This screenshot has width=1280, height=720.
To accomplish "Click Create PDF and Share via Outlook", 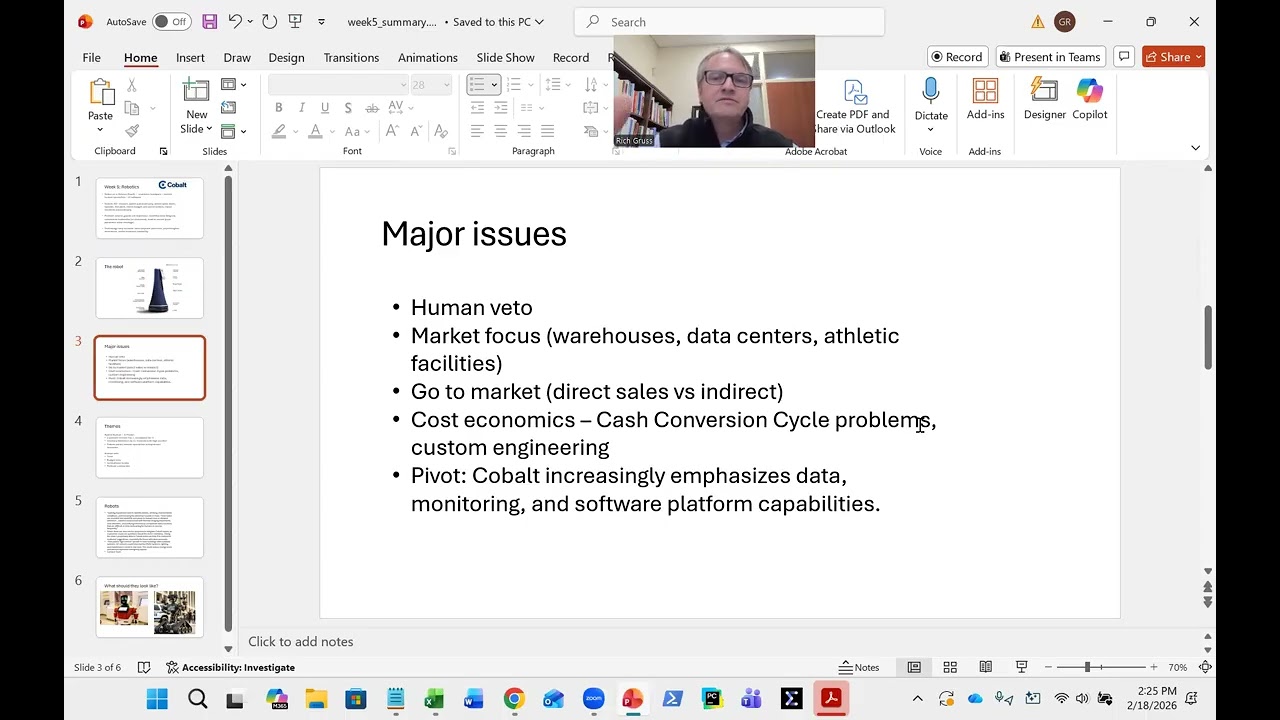I will 854,107.
